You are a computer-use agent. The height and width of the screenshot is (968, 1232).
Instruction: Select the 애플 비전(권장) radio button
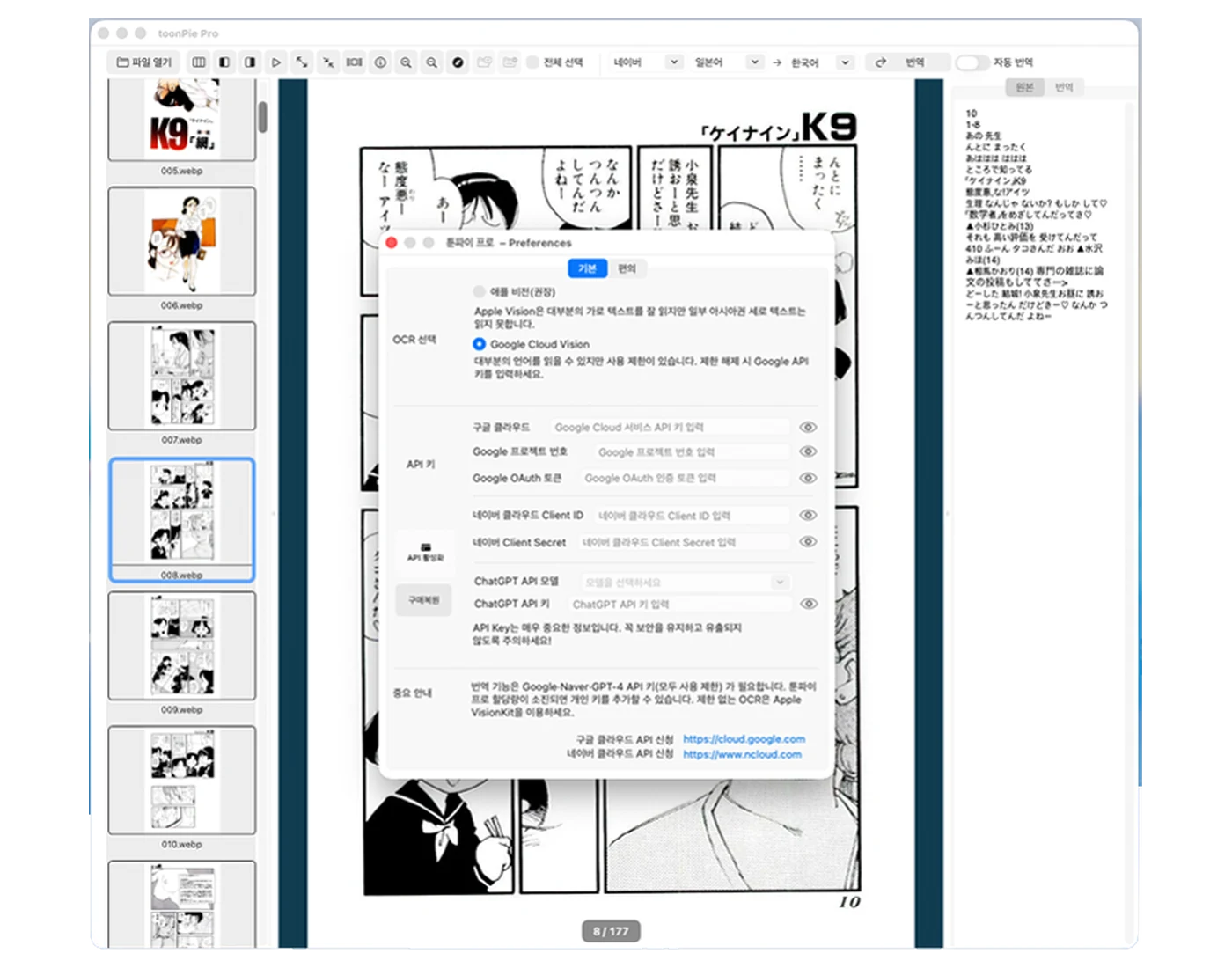pyautogui.click(x=479, y=291)
